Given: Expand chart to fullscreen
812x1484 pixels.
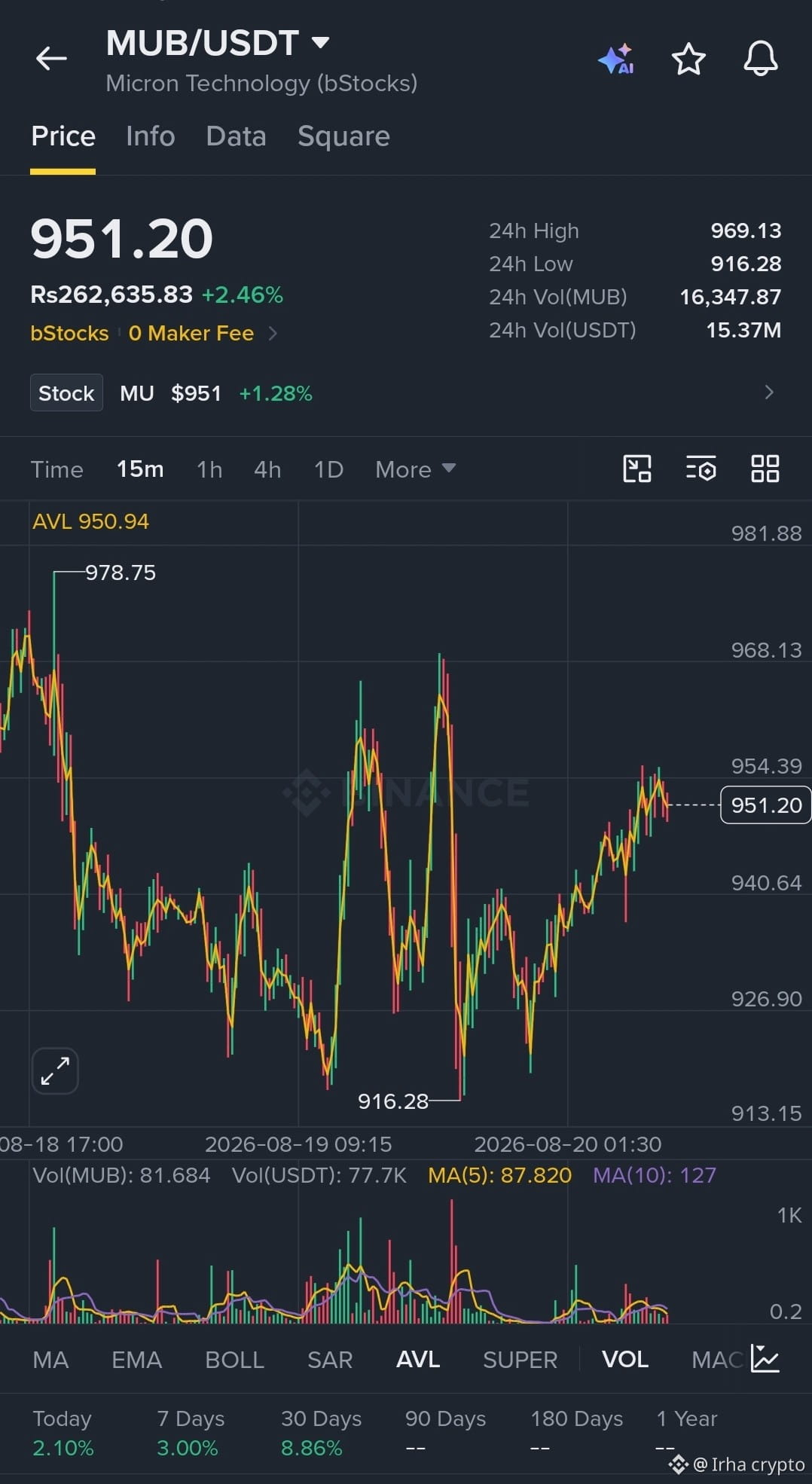Looking at the screenshot, I should click(x=55, y=1070).
